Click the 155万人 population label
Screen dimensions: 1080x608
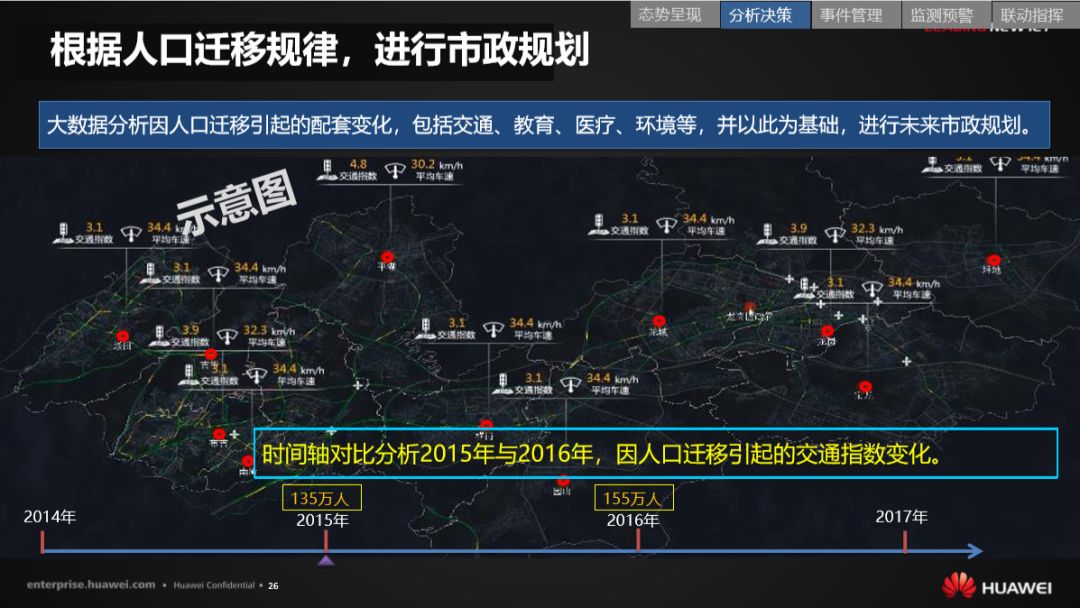634,498
